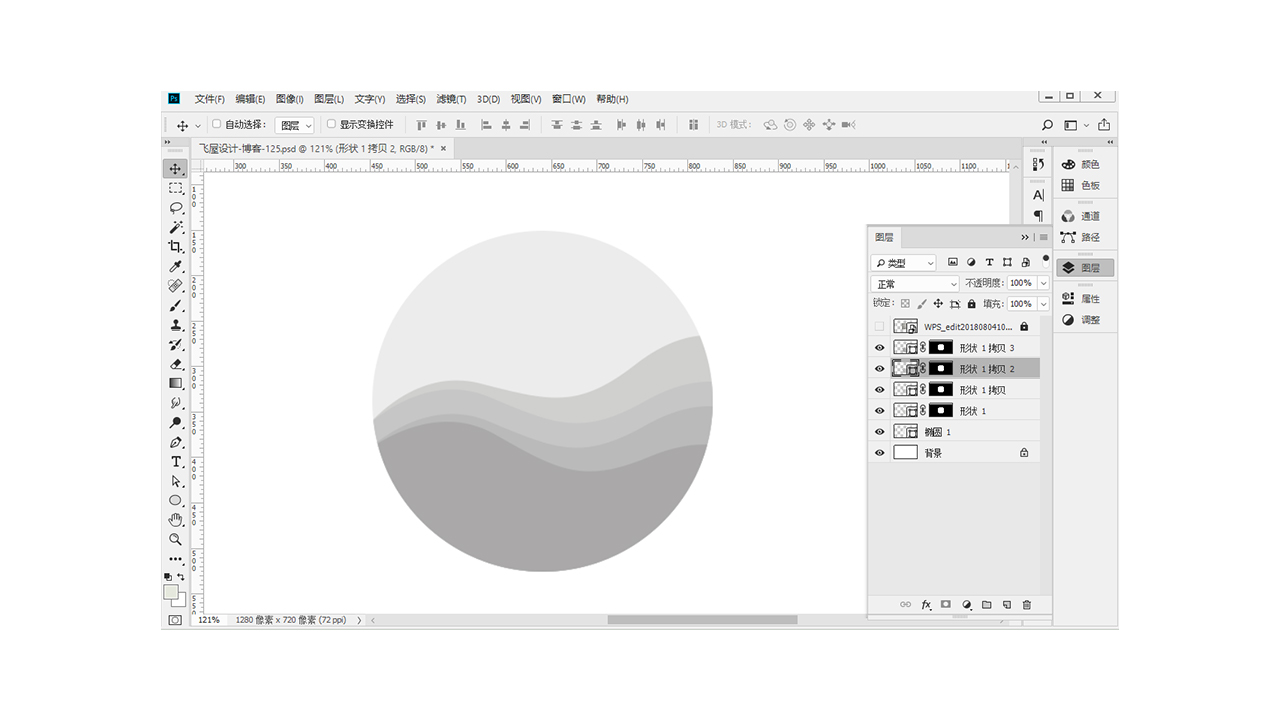Open the 图像(I) menu
Image resolution: width=1280 pixels, height=720 pixels.
pyautogui.click(x=289, y=99)
